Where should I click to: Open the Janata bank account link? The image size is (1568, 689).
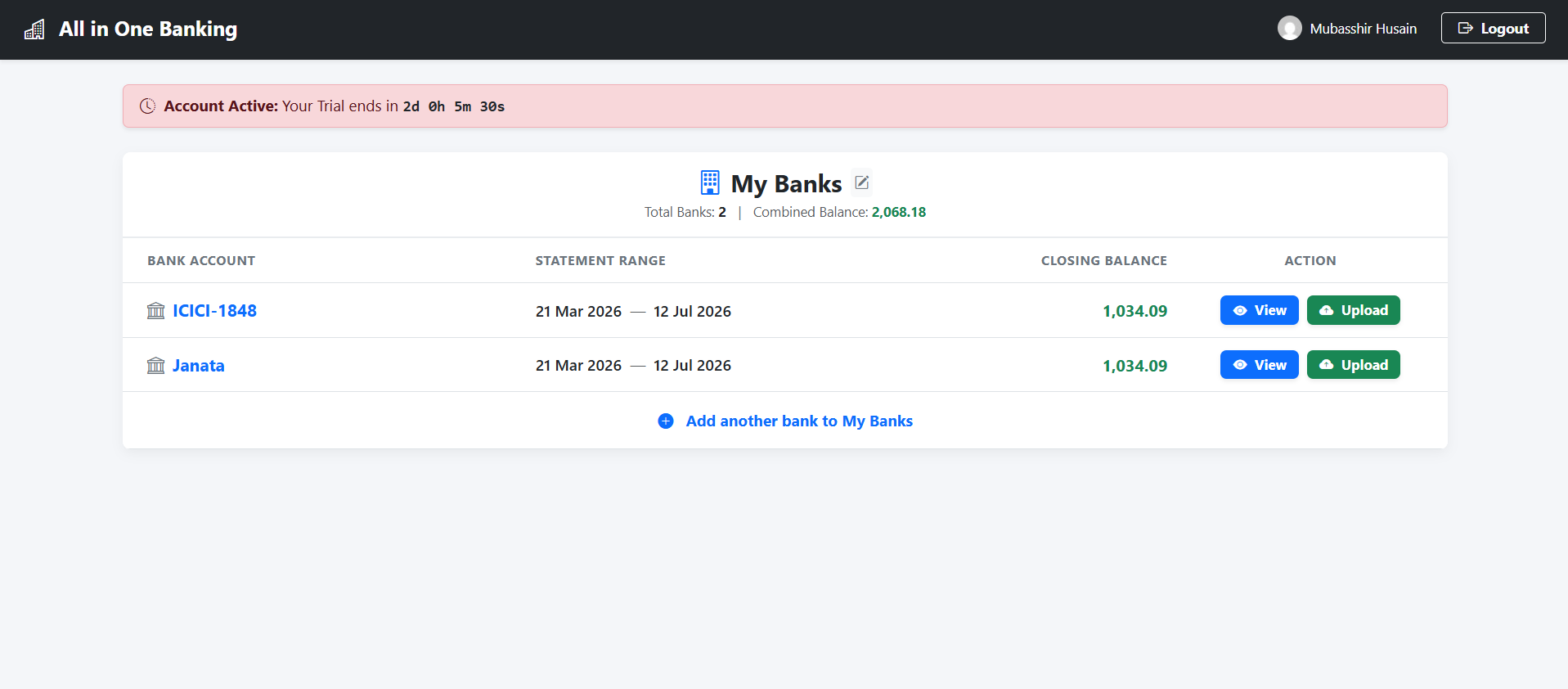pos(198,366)
